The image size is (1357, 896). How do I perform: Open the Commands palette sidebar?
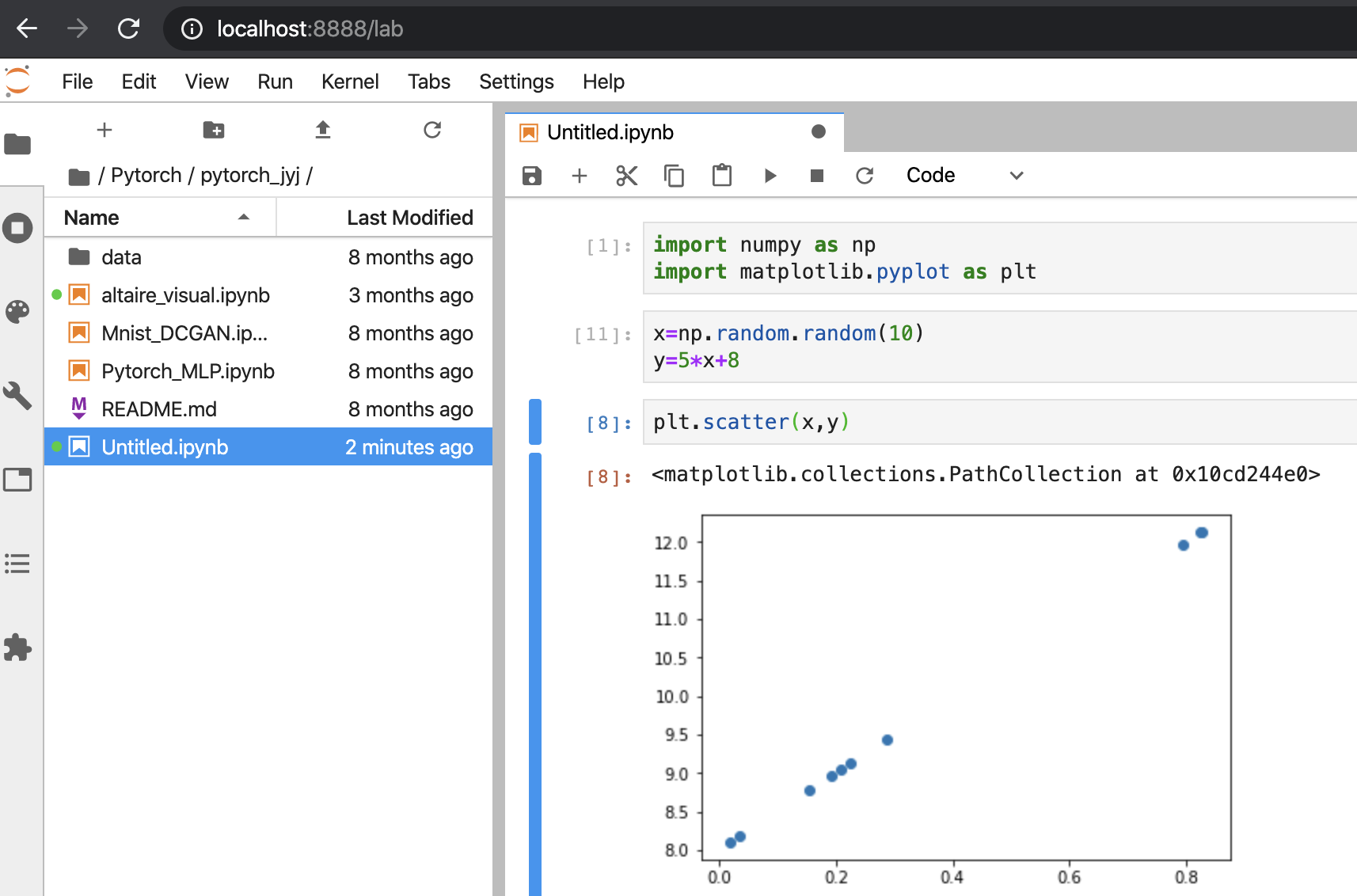coord(17,312)
